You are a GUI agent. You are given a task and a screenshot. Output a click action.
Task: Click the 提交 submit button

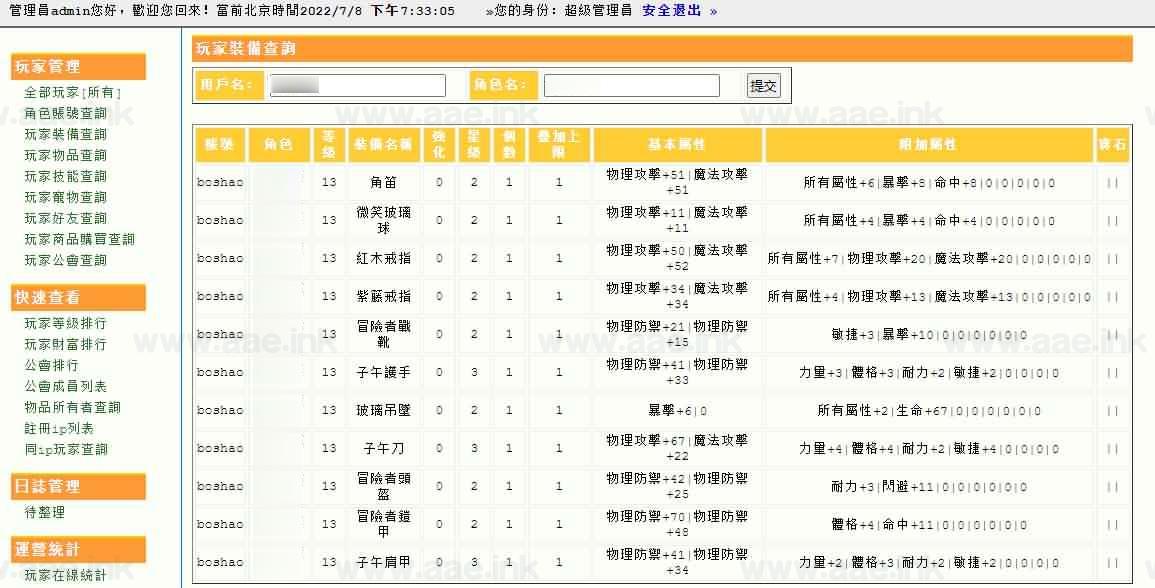[763, 85]
